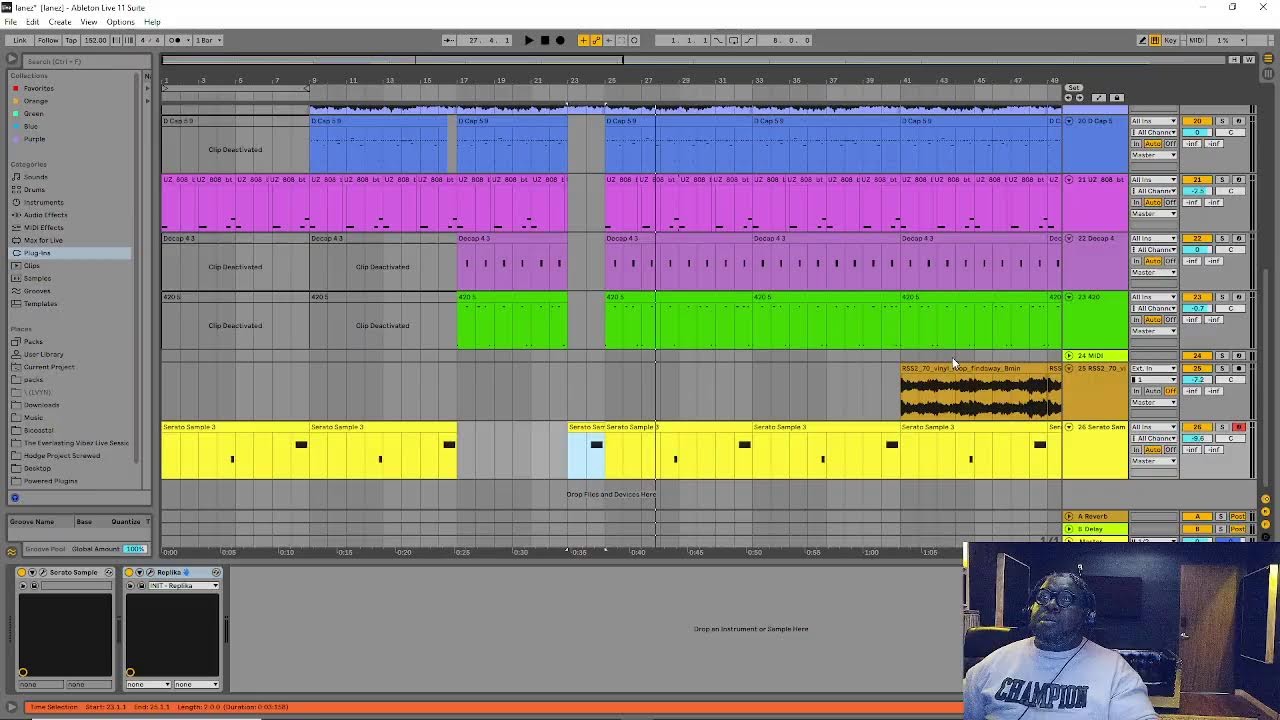Click the browser search field
Screen dimensions: 1280x720
coord(85,61)
